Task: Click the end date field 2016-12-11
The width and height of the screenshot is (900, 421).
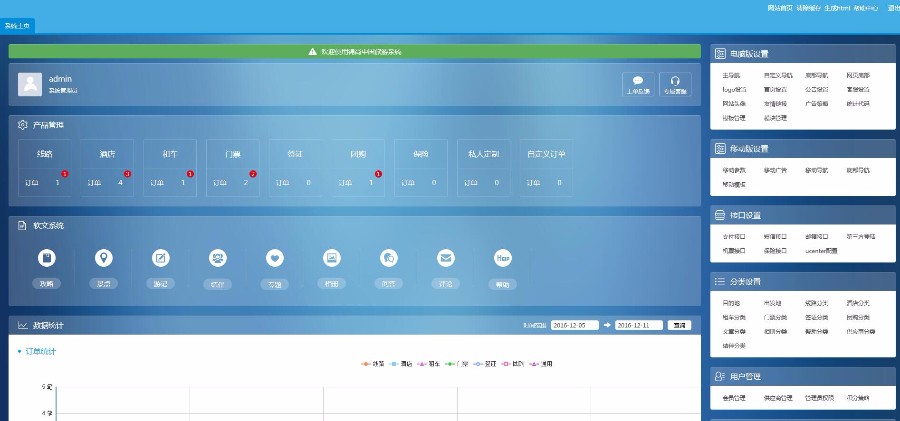Action: point(639,325)
